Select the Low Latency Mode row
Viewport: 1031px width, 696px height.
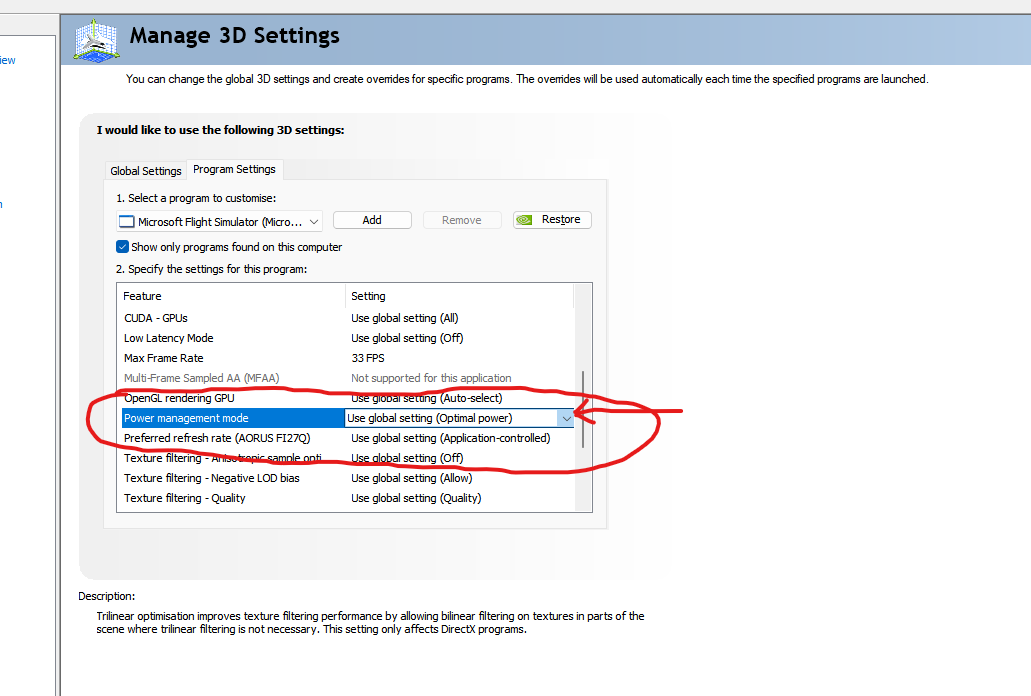coord(169,338)
